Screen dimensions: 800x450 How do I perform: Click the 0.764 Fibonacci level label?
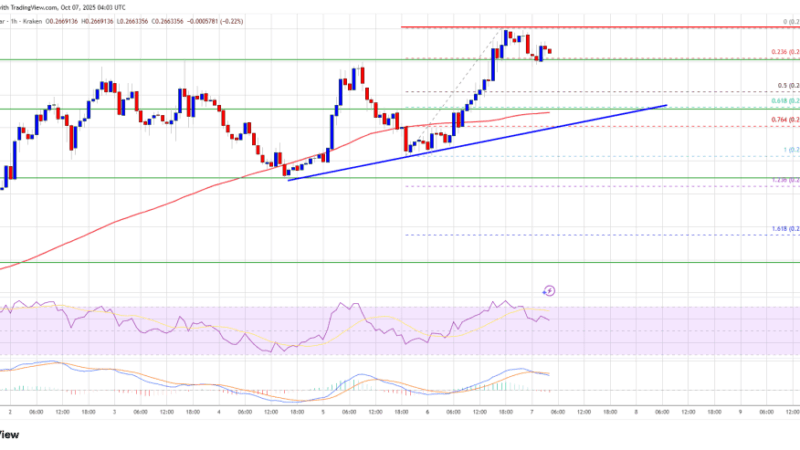[x=783, y=121]
